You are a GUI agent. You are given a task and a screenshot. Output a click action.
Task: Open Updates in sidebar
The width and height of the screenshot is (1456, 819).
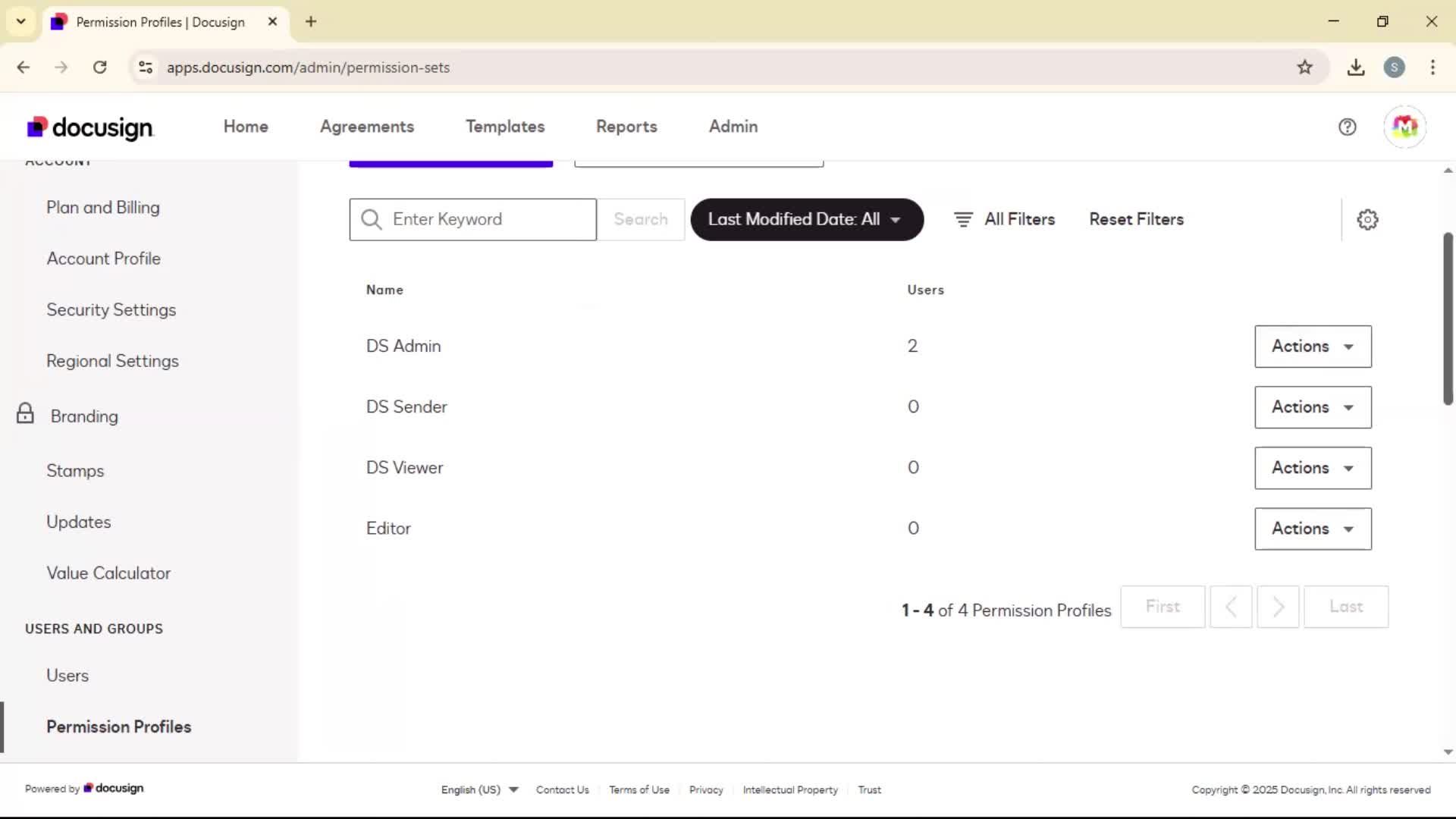(x=79, y=522)
